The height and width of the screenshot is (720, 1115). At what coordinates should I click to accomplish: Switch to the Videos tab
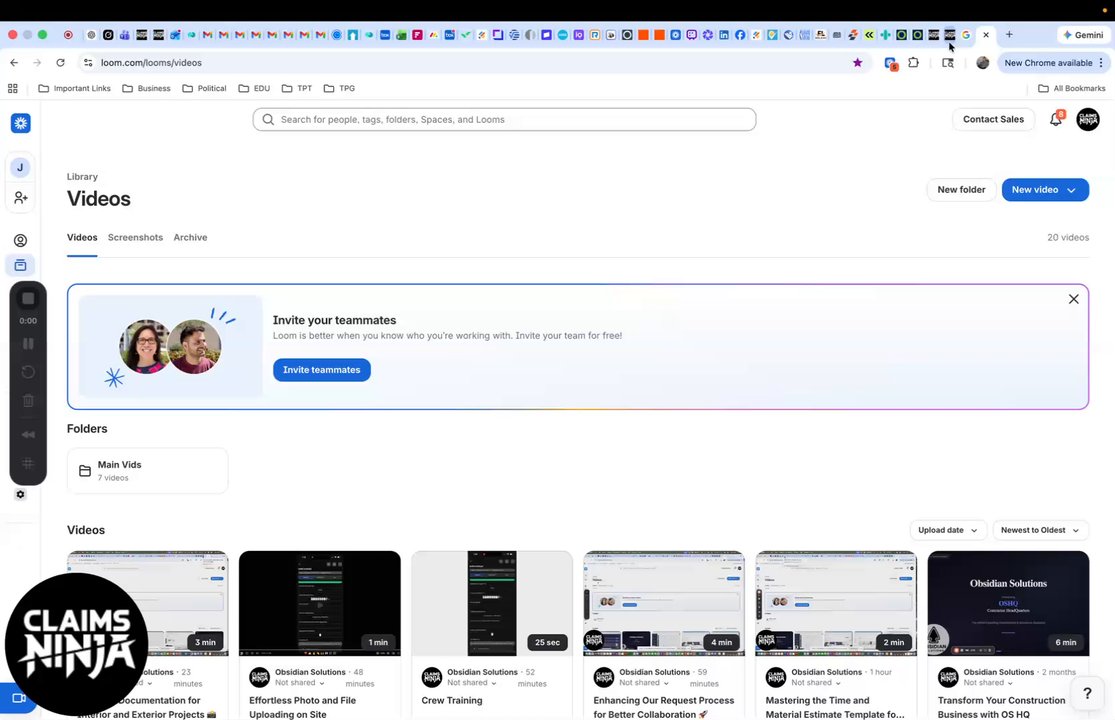point(82,237)
